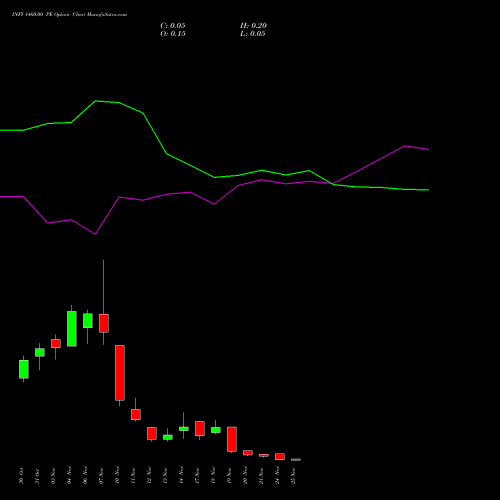Select the red candlestick for 24 Nov
This screenshot has width=500, height=500.
click(280, 457)
